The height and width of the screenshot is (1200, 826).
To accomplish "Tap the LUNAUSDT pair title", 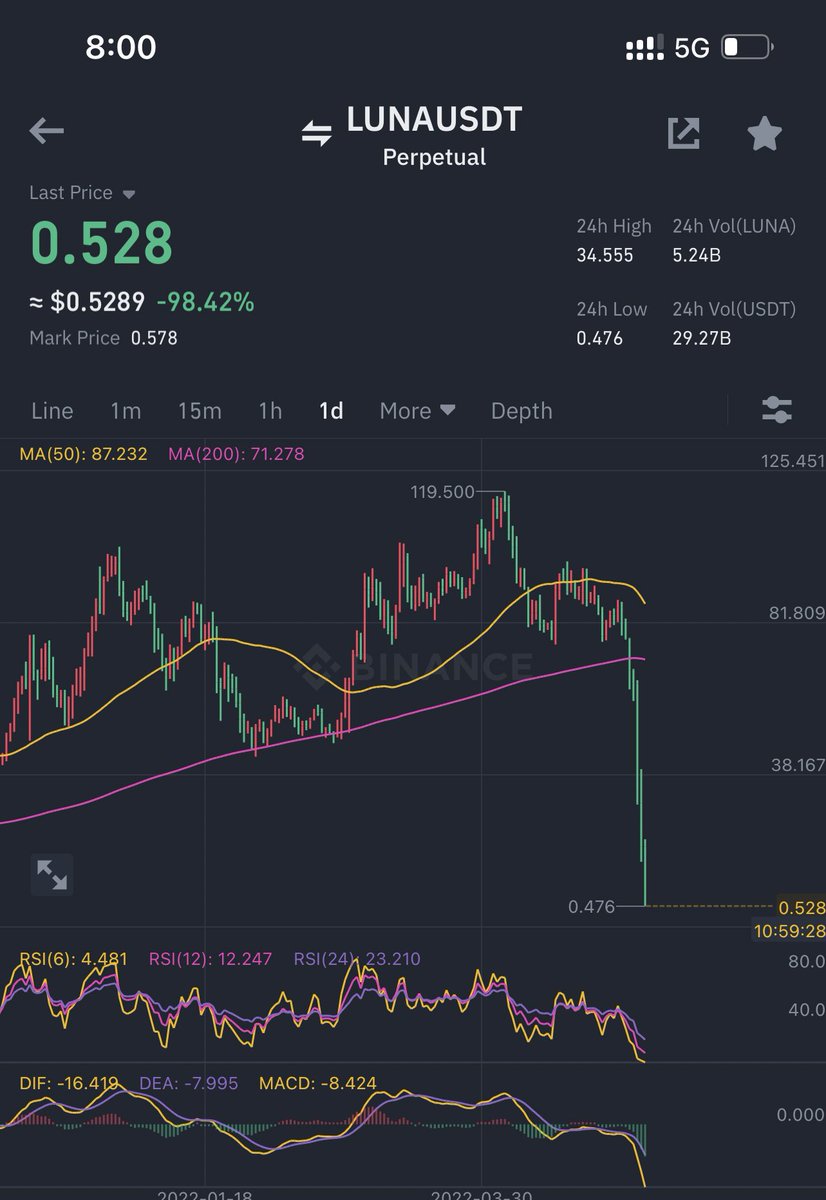I will [x=434, y=120].
